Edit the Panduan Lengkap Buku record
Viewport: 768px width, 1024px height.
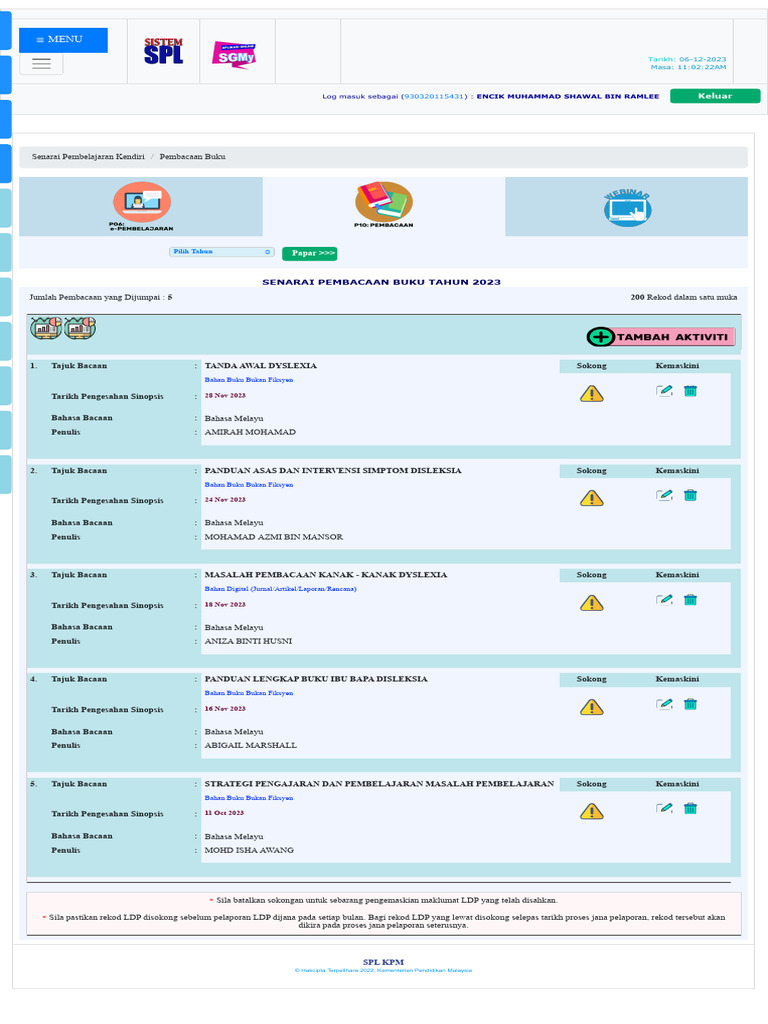coord(664,704)
